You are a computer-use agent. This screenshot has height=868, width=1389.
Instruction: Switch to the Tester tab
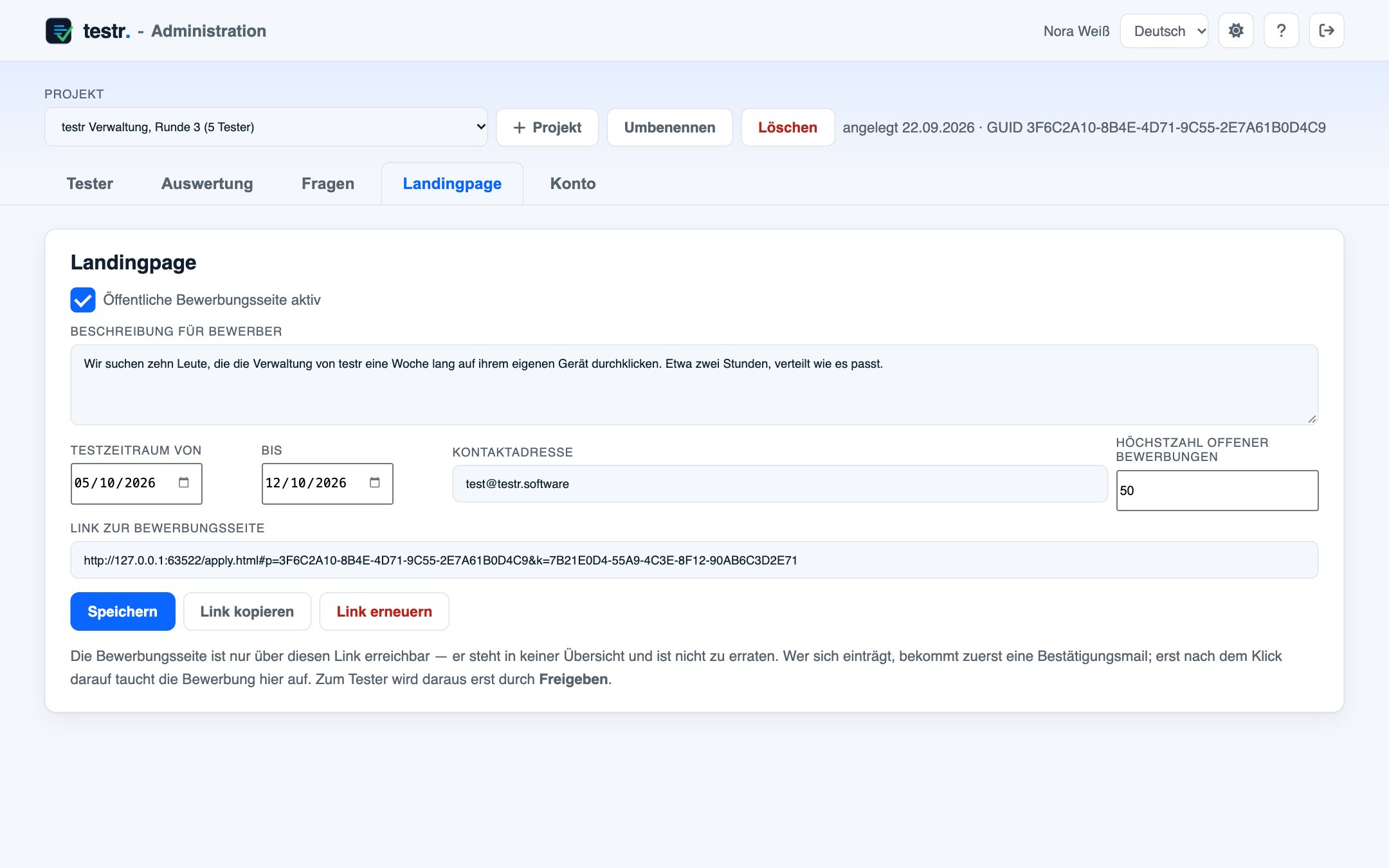pyautogui.click(x=89, y=184)
